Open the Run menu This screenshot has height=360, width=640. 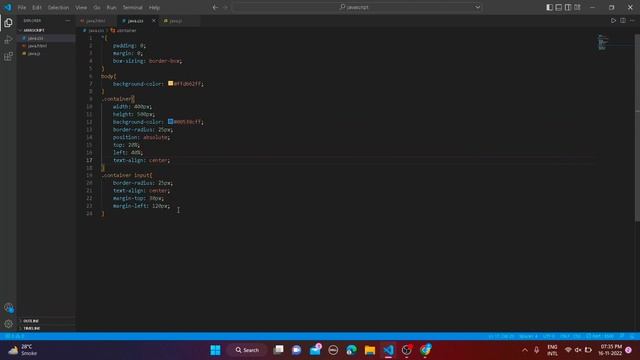111,7
